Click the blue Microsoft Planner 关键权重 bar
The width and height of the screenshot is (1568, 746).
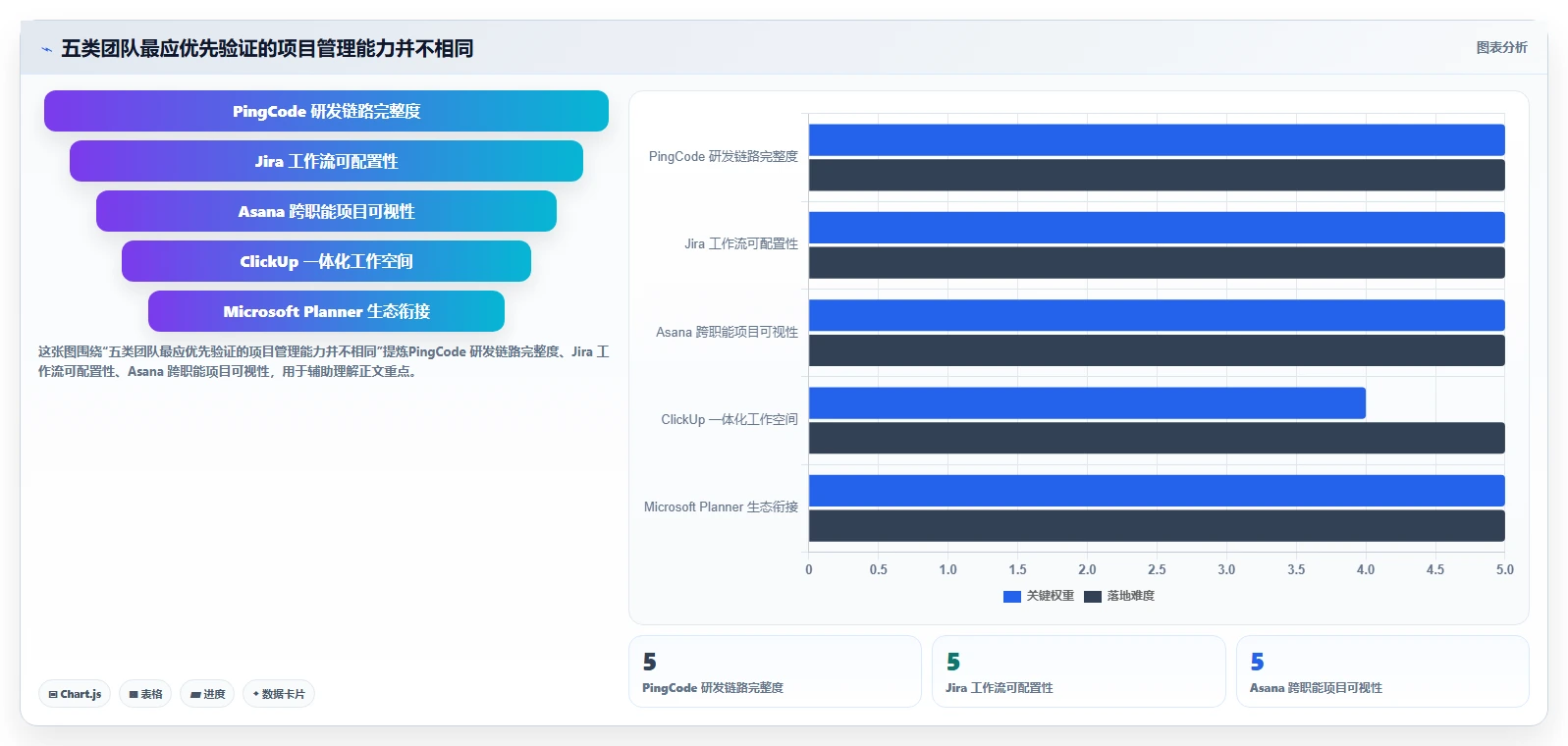1157,491
